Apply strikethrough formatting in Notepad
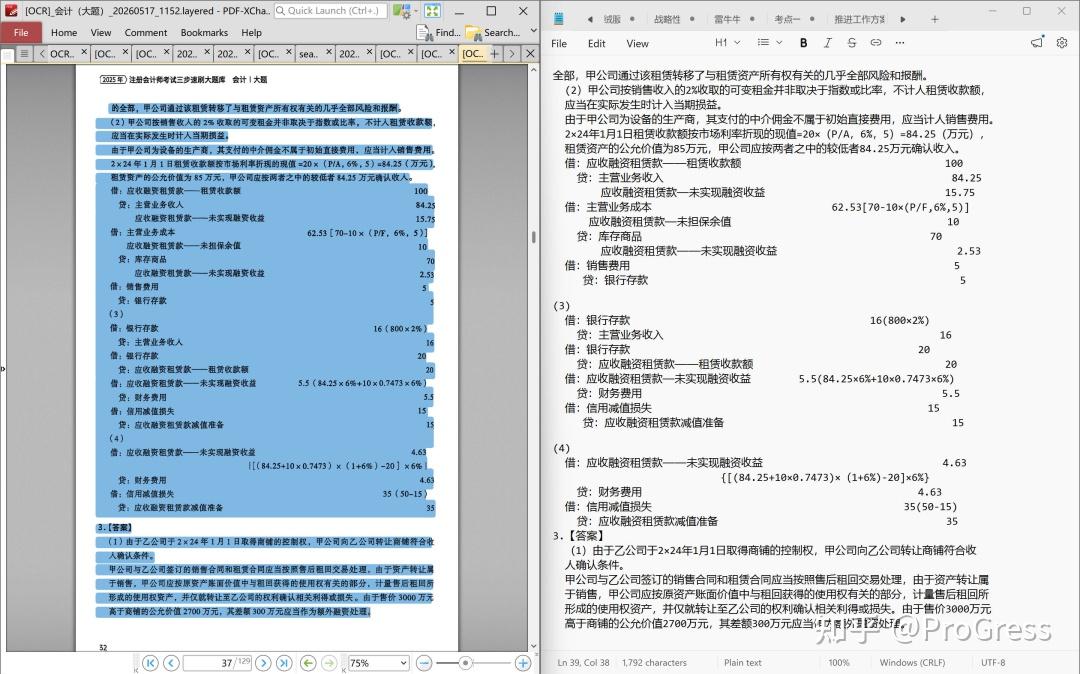The width and height of the screenshot is (1080, 674). click(851, 43)
